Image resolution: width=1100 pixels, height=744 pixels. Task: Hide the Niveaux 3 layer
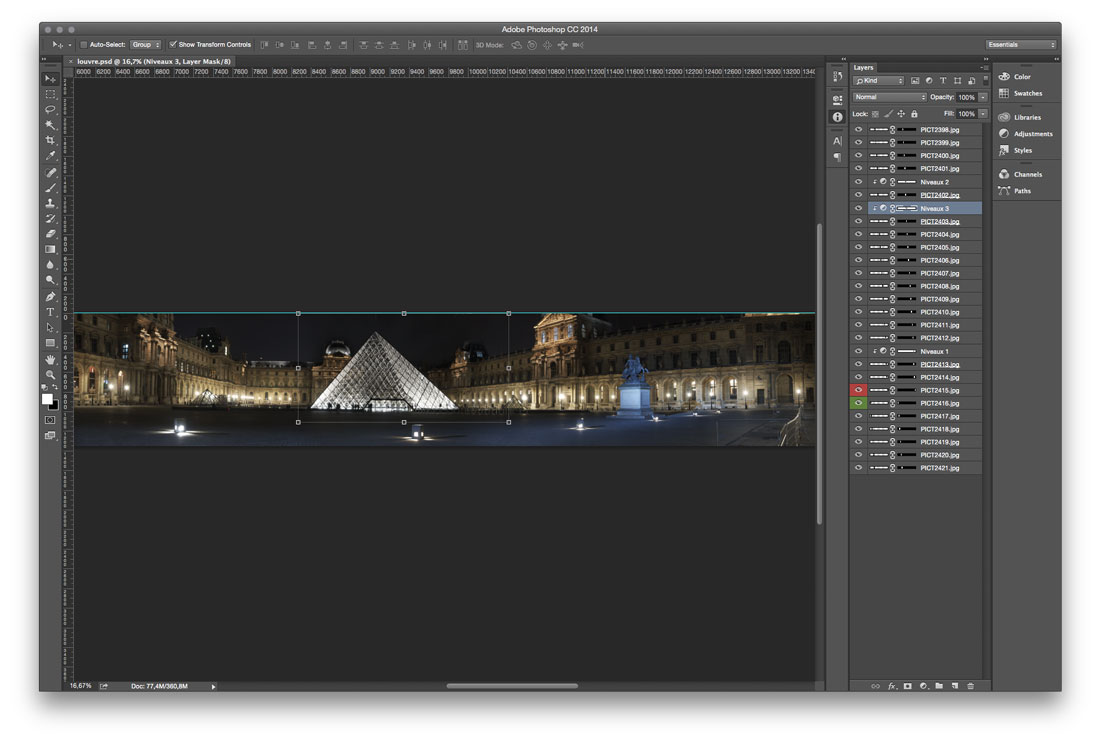(x=858, y=208)
